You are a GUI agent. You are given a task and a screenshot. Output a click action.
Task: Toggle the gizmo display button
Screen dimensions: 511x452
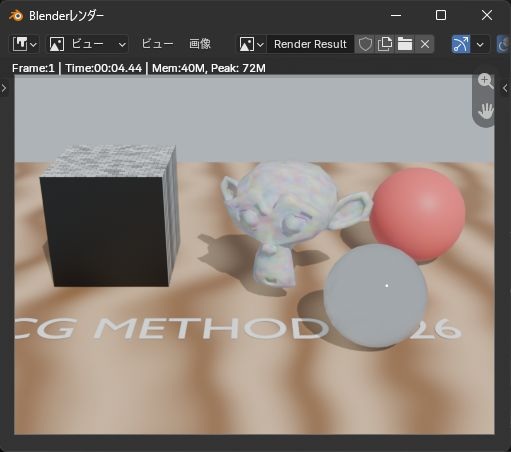click(x=461, y=44)
